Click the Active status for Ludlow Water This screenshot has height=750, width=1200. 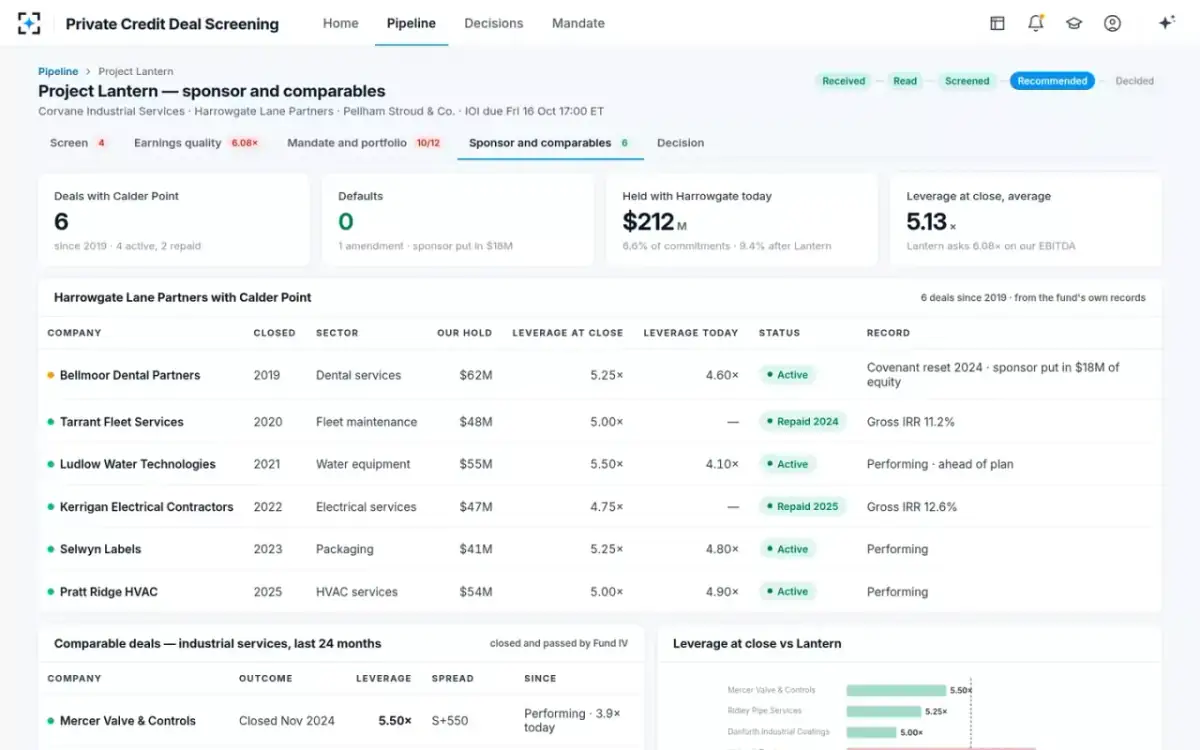coord(788,464)
